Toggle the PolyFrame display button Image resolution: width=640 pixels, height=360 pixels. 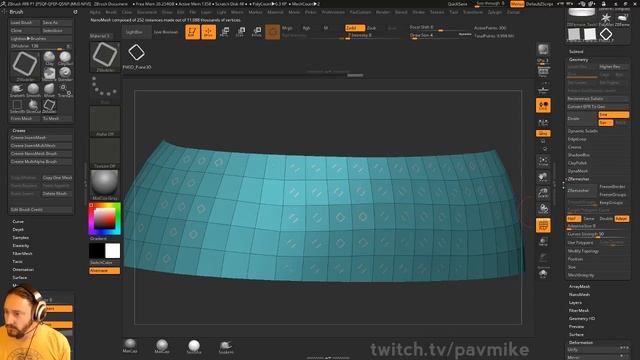pos(543,225)
